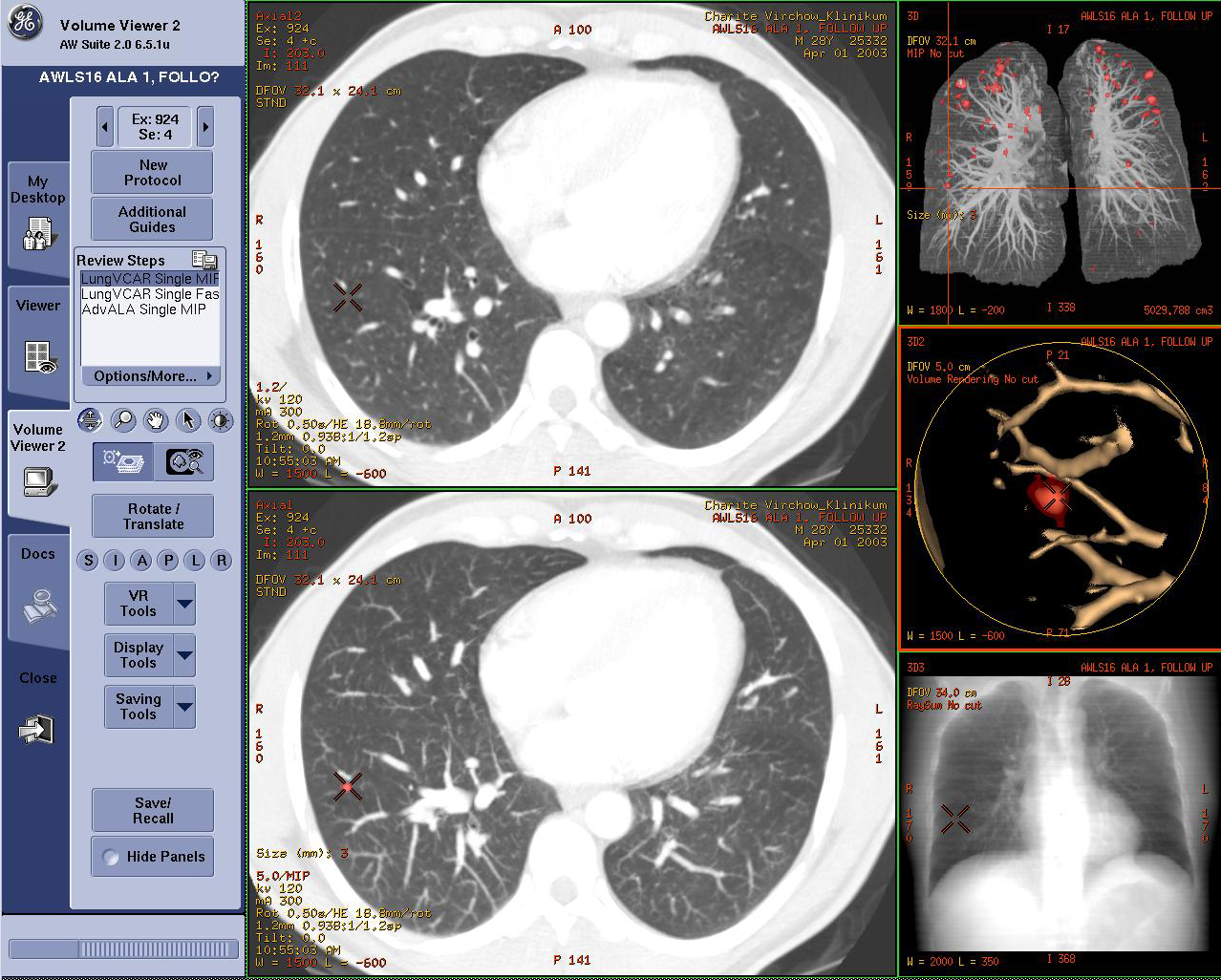Enable the MIP stack rendering mode
This screenshot has height=980, width=1221.
click(x=122, y=461)
